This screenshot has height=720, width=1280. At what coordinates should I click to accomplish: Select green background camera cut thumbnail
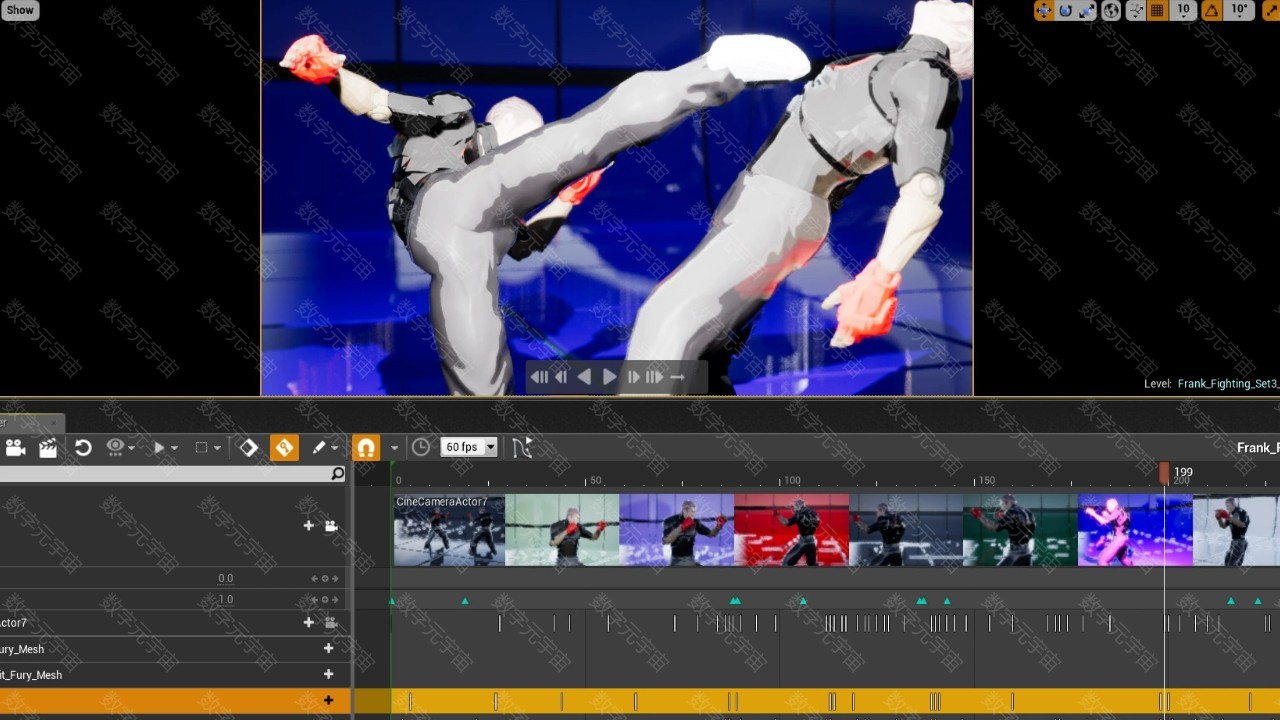pos(1020,530)
